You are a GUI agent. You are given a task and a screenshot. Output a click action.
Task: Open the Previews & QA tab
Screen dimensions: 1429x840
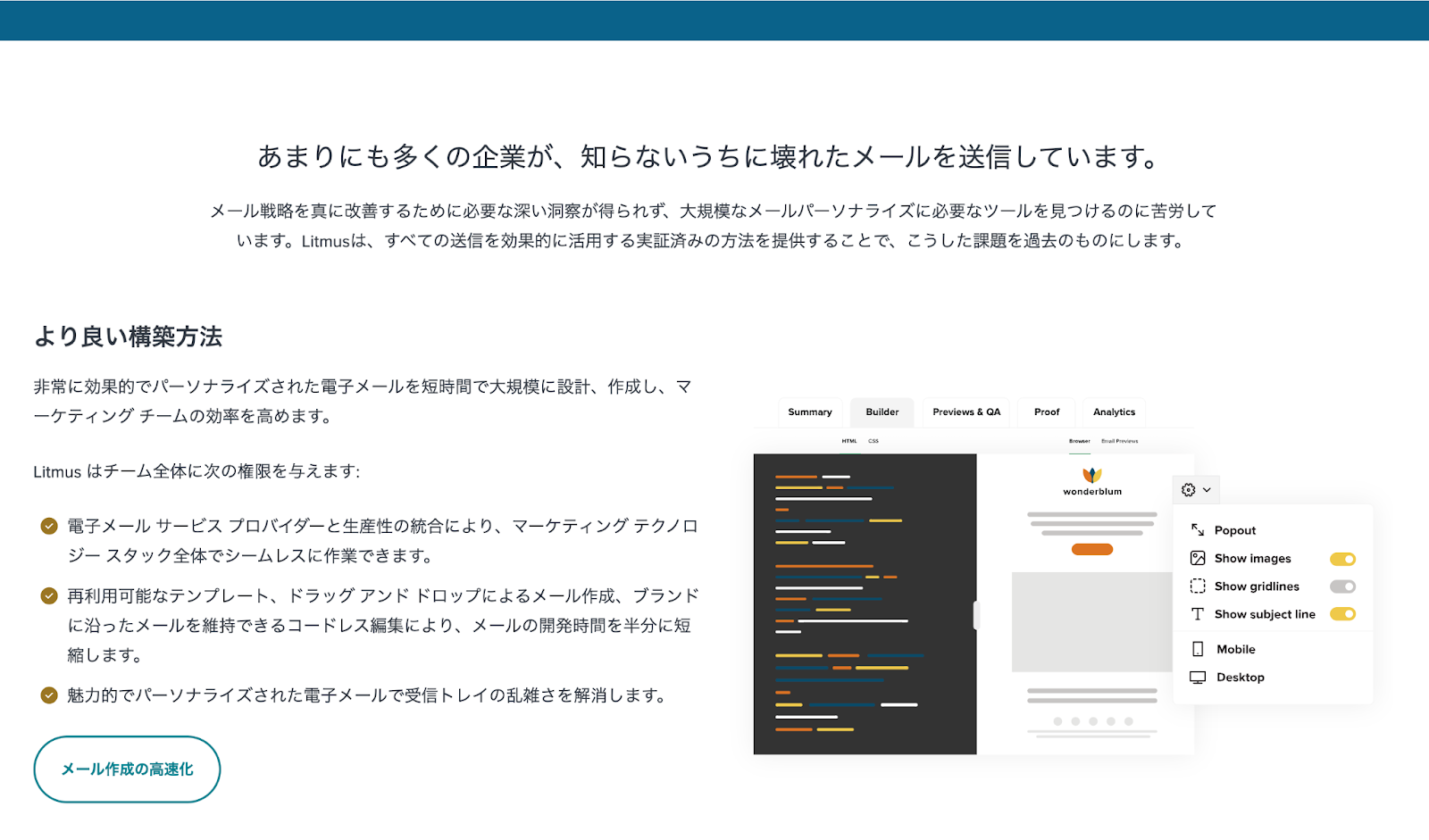pyautogui.click(x=966, y=412)
